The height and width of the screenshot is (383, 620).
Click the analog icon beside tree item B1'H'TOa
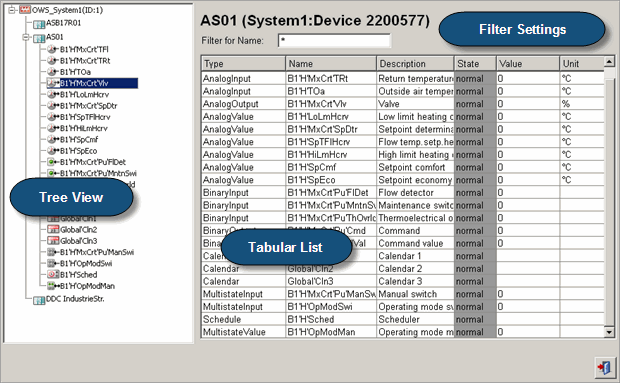point(53,72)
